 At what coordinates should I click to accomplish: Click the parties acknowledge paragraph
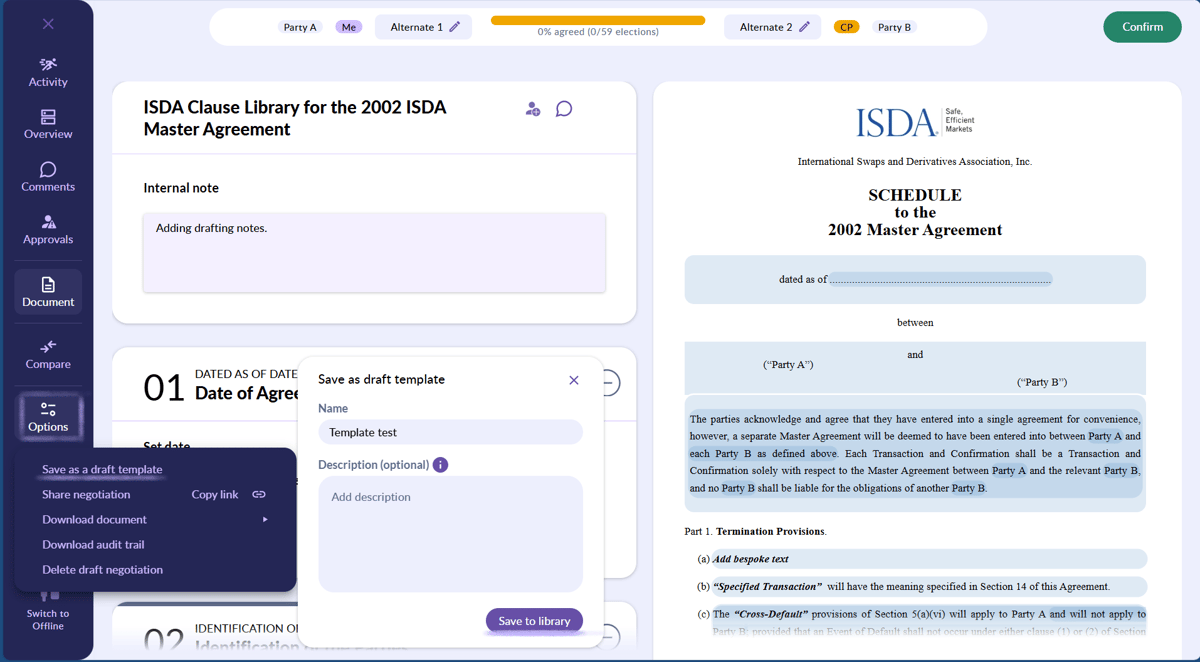click(x=915, y=454)
